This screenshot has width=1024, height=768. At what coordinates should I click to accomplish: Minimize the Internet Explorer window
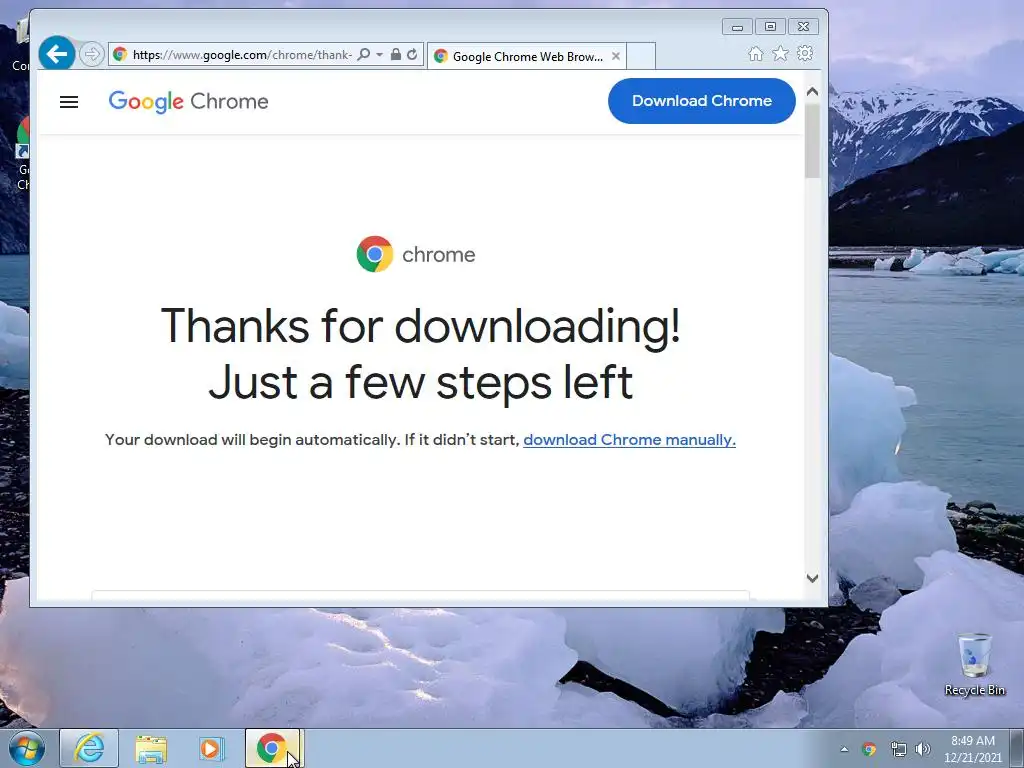tap(737, 27)
